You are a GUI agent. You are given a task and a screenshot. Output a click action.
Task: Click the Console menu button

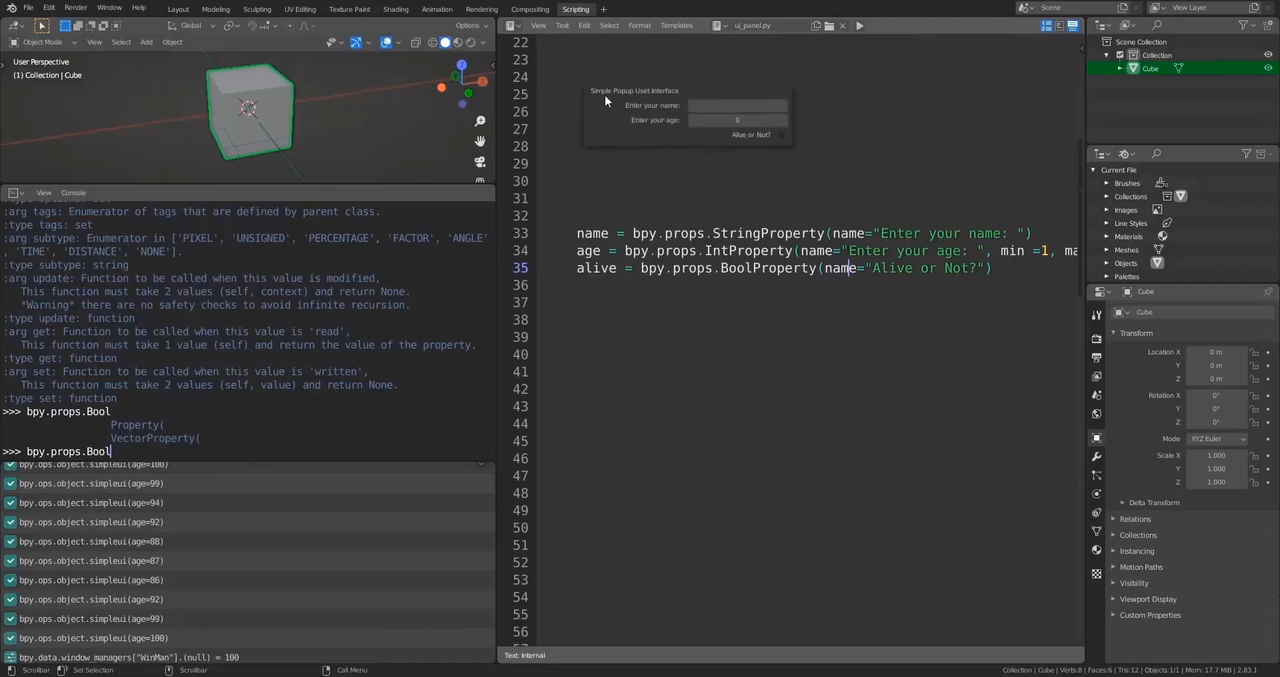coord(73,193)
